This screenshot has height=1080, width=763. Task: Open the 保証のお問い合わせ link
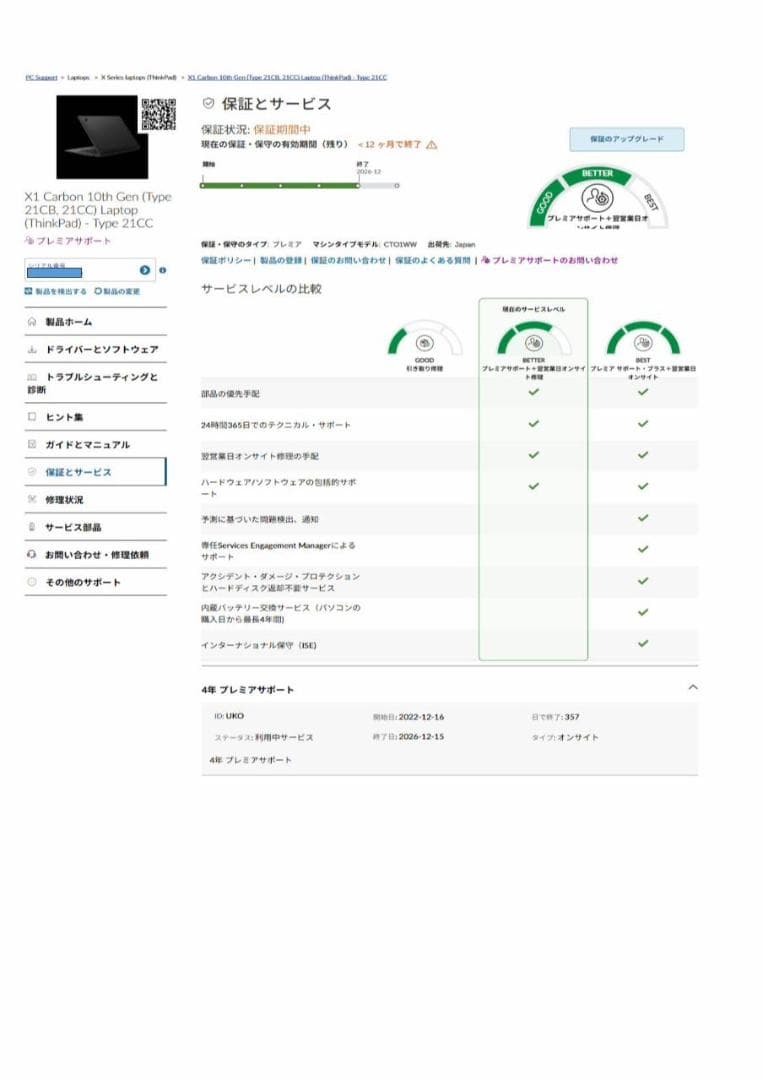[348, 260]
